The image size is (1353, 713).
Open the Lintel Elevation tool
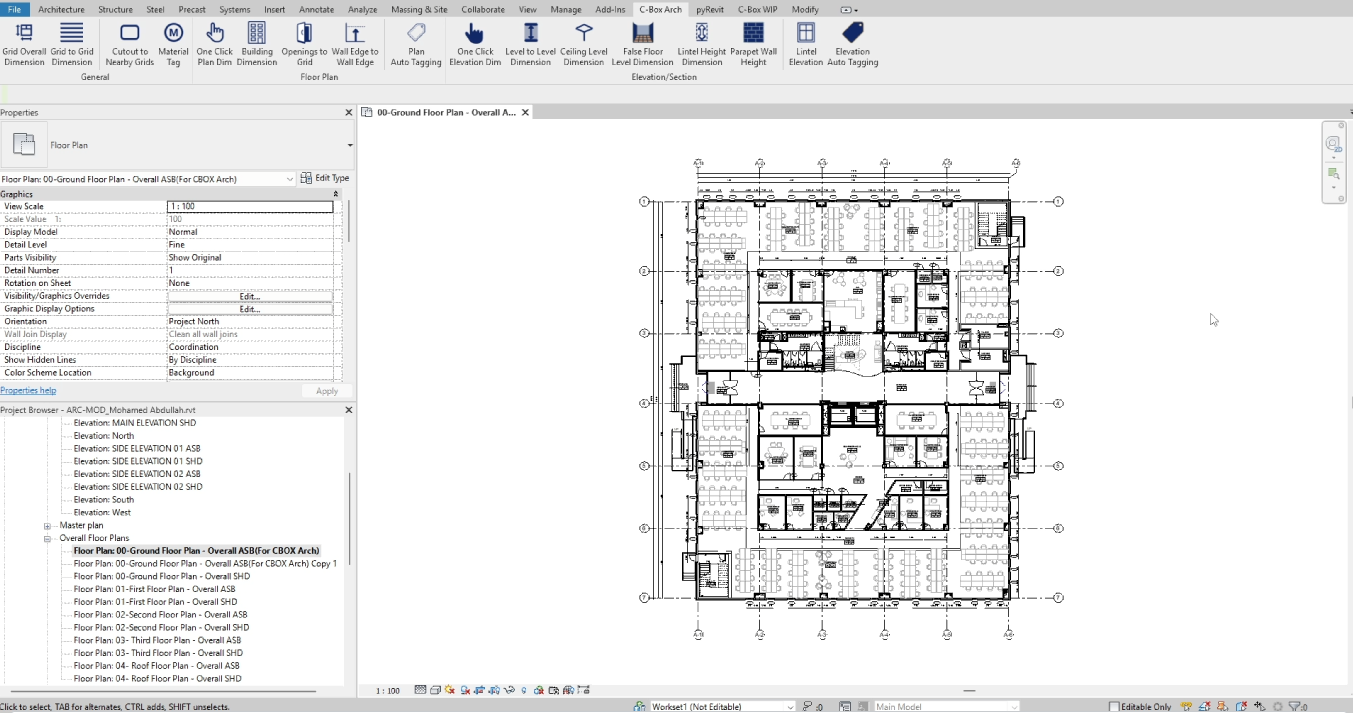pos(805,45)
